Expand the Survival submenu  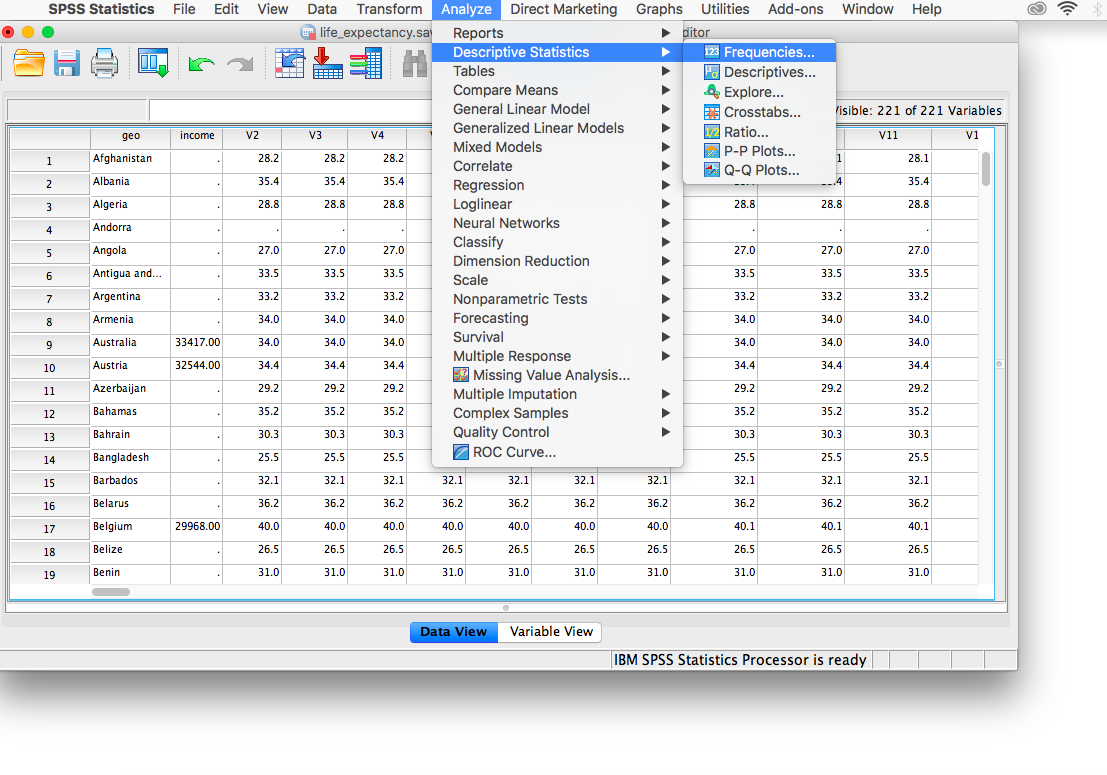point(557,338)
